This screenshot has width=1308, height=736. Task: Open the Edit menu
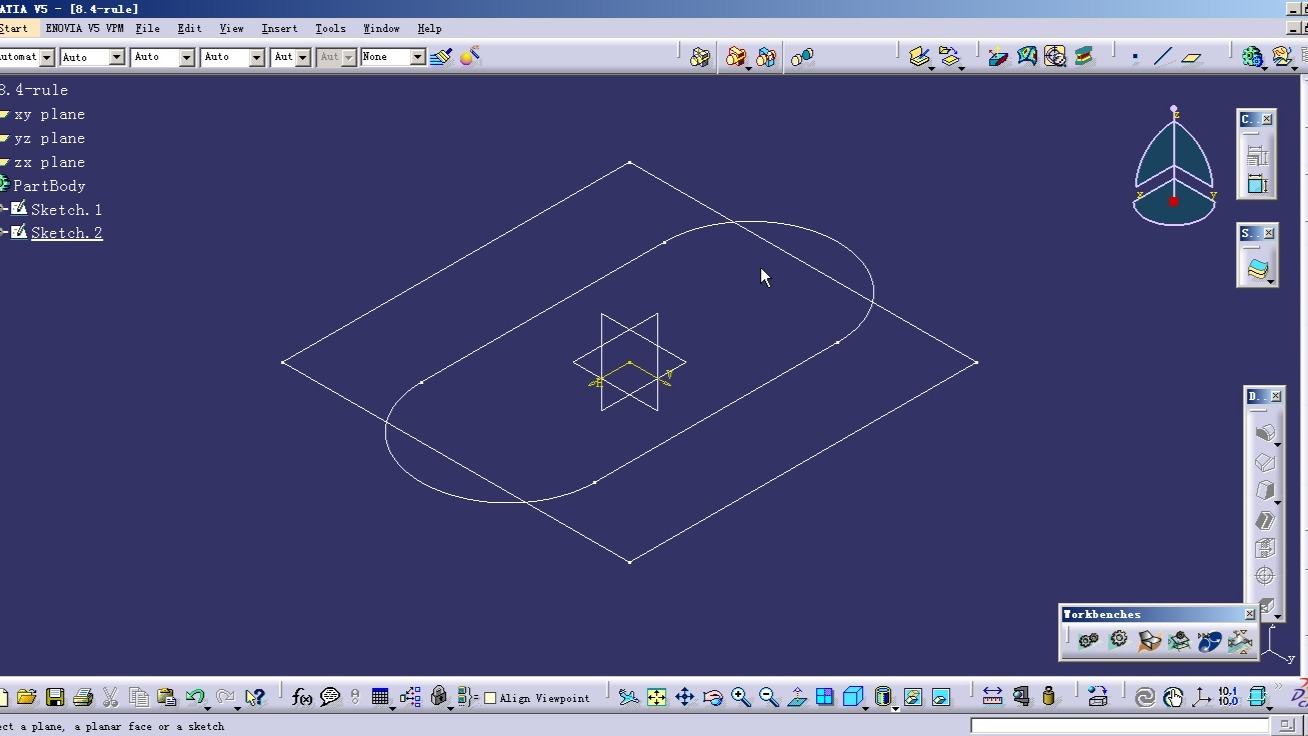pos(189,28)
